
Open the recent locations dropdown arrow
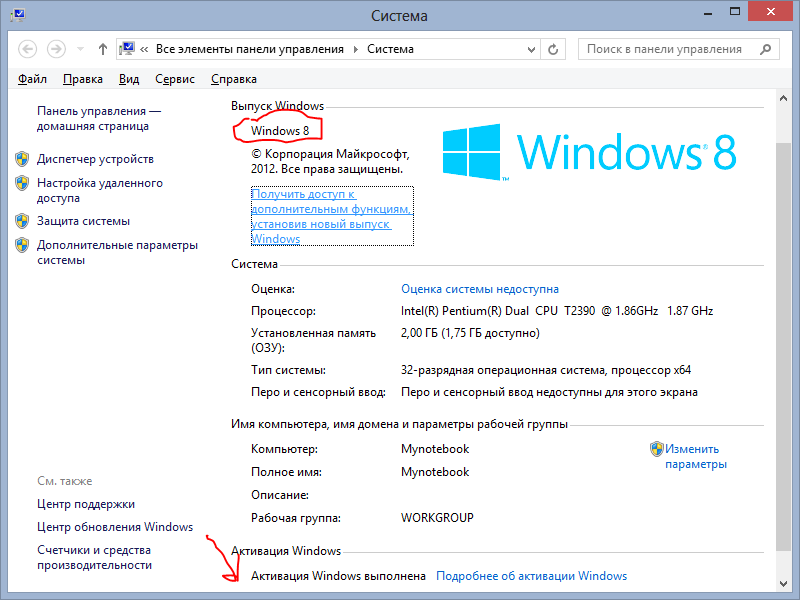80,49
